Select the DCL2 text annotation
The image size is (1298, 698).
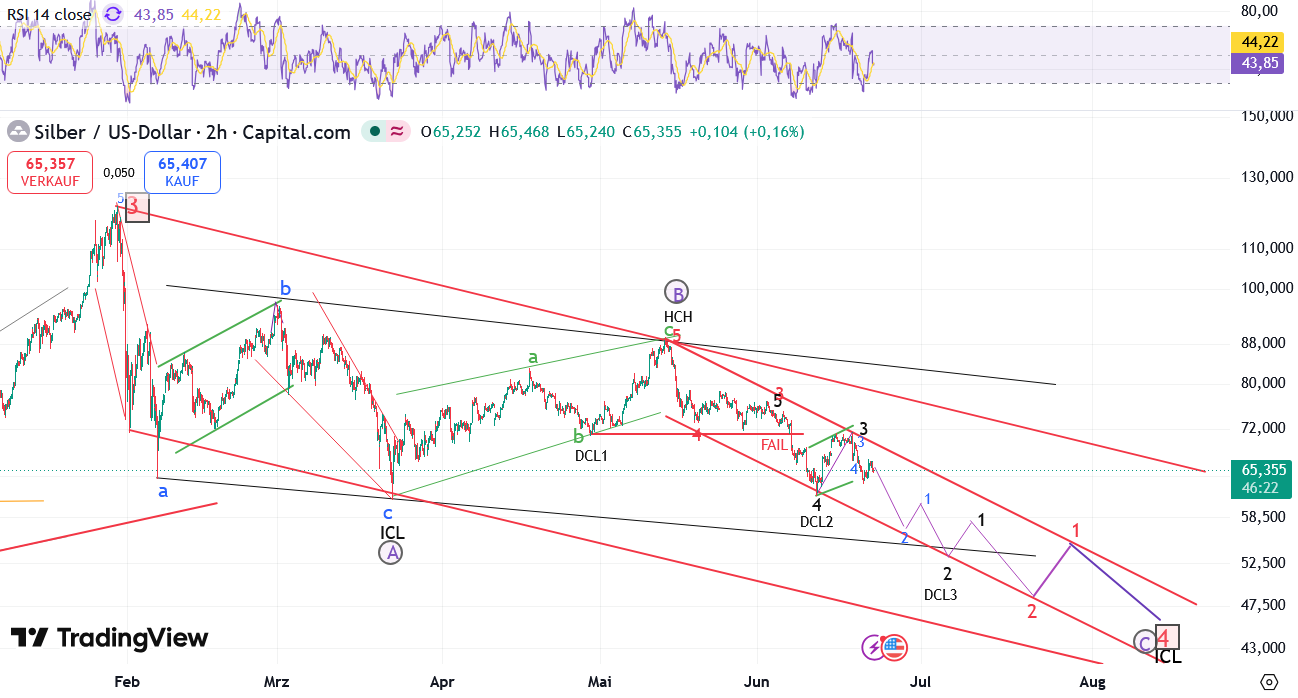[816, 521]
